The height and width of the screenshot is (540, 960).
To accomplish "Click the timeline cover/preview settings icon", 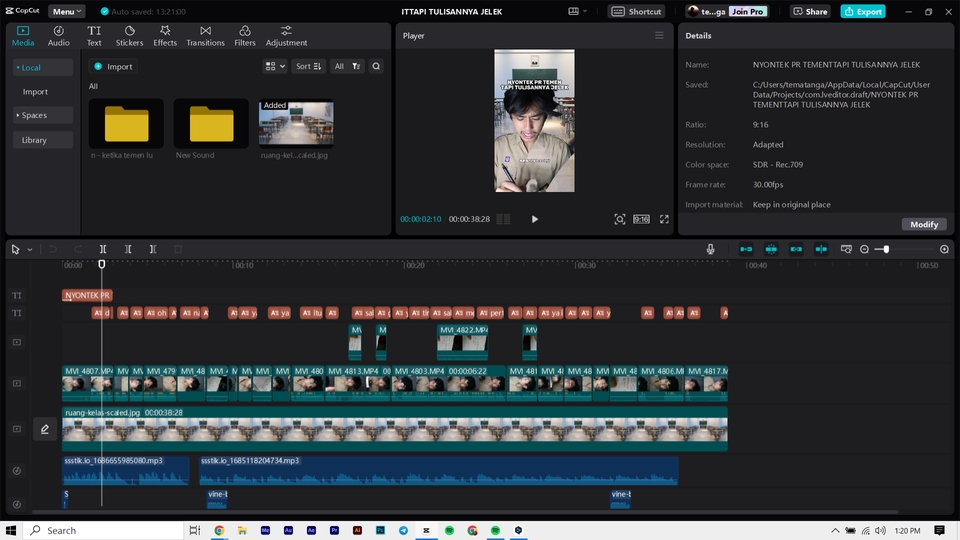I will point(846,249).
